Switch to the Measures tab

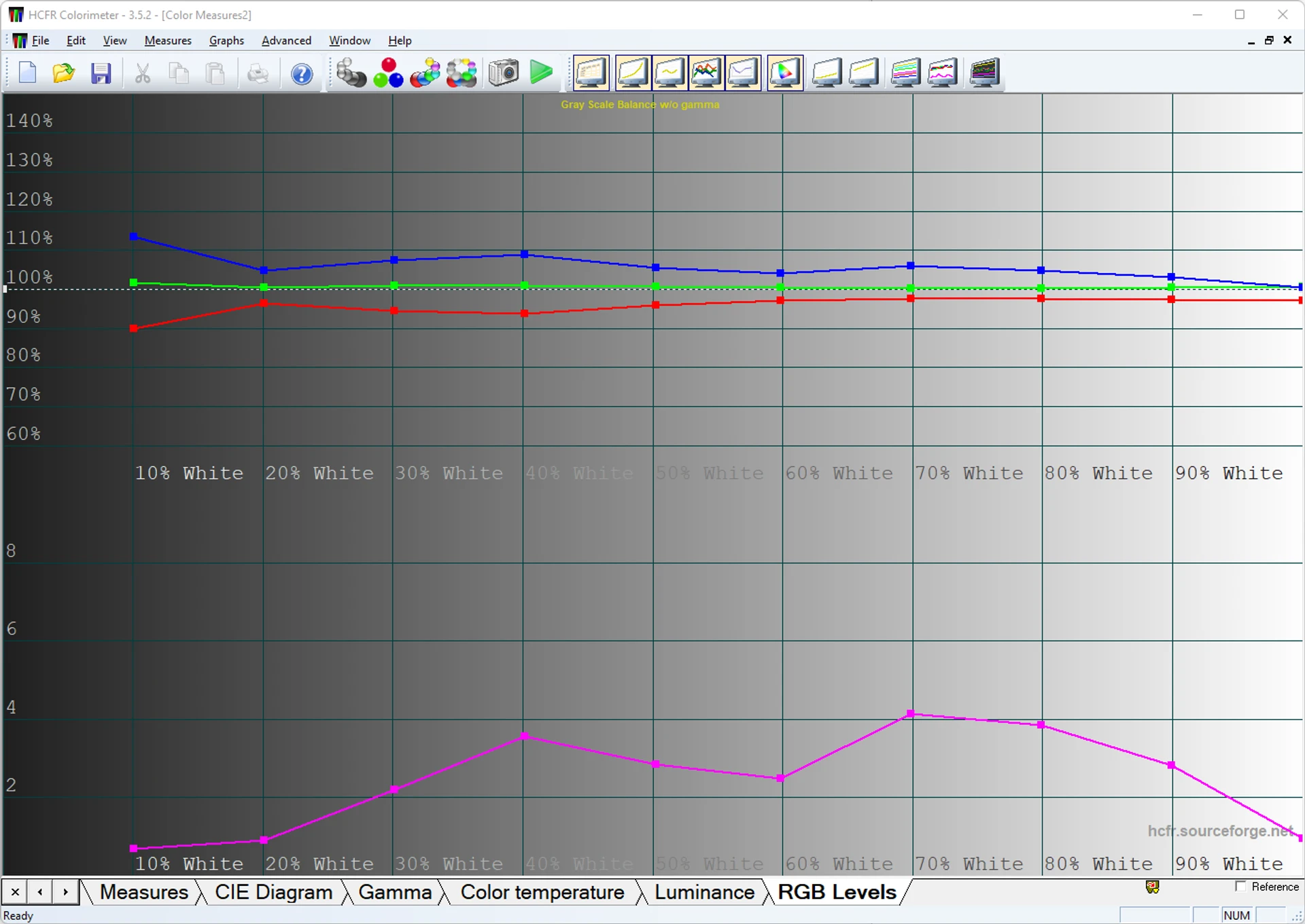(143, 892)
